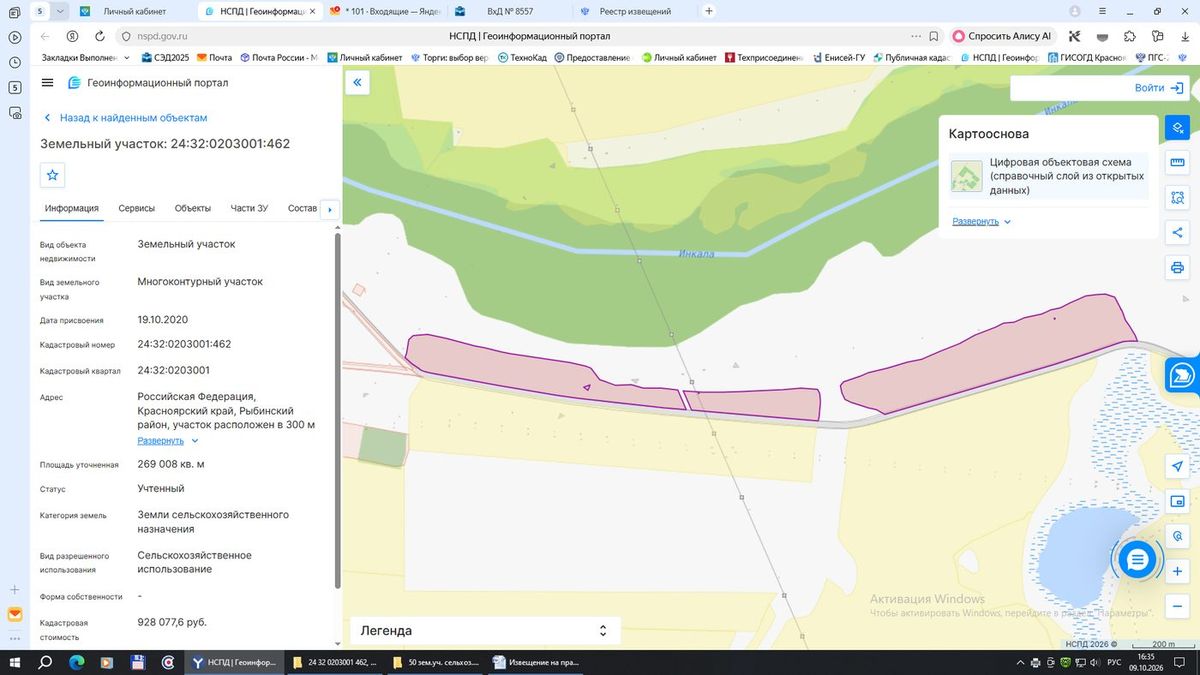Locate my position on map
The image size is (1200, 675).
[x=1178, y=467]
